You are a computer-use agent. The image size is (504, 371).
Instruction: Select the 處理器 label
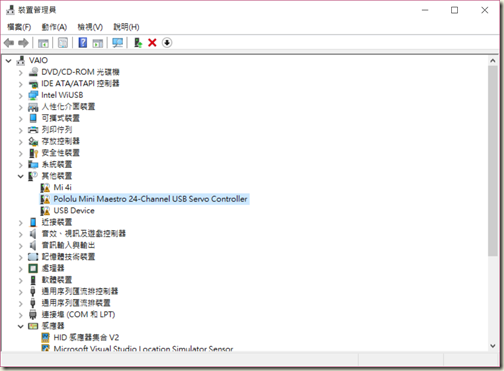pyautogui.click(x=53, y=268)
